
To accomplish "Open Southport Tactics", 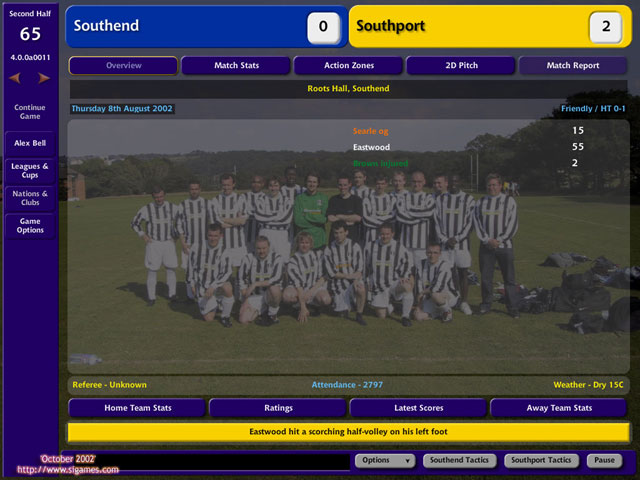I will [541, 460].
